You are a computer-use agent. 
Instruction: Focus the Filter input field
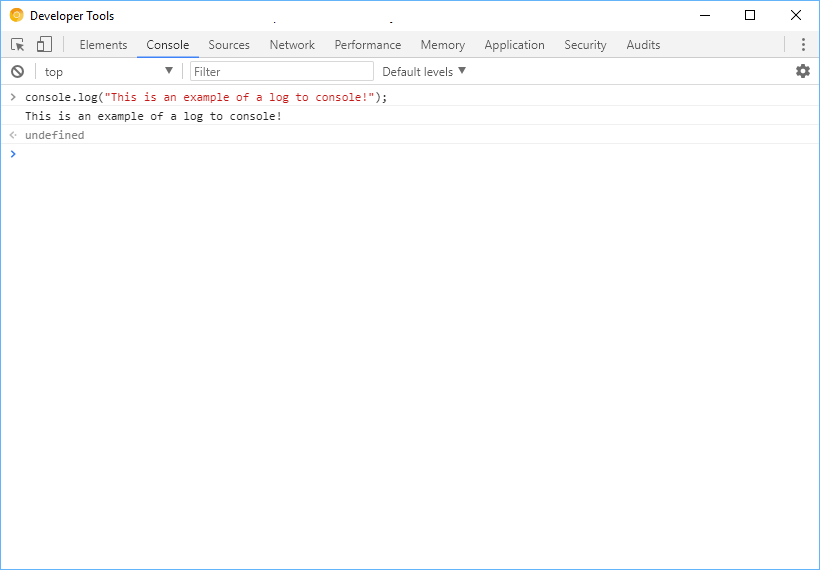(282, 71)
